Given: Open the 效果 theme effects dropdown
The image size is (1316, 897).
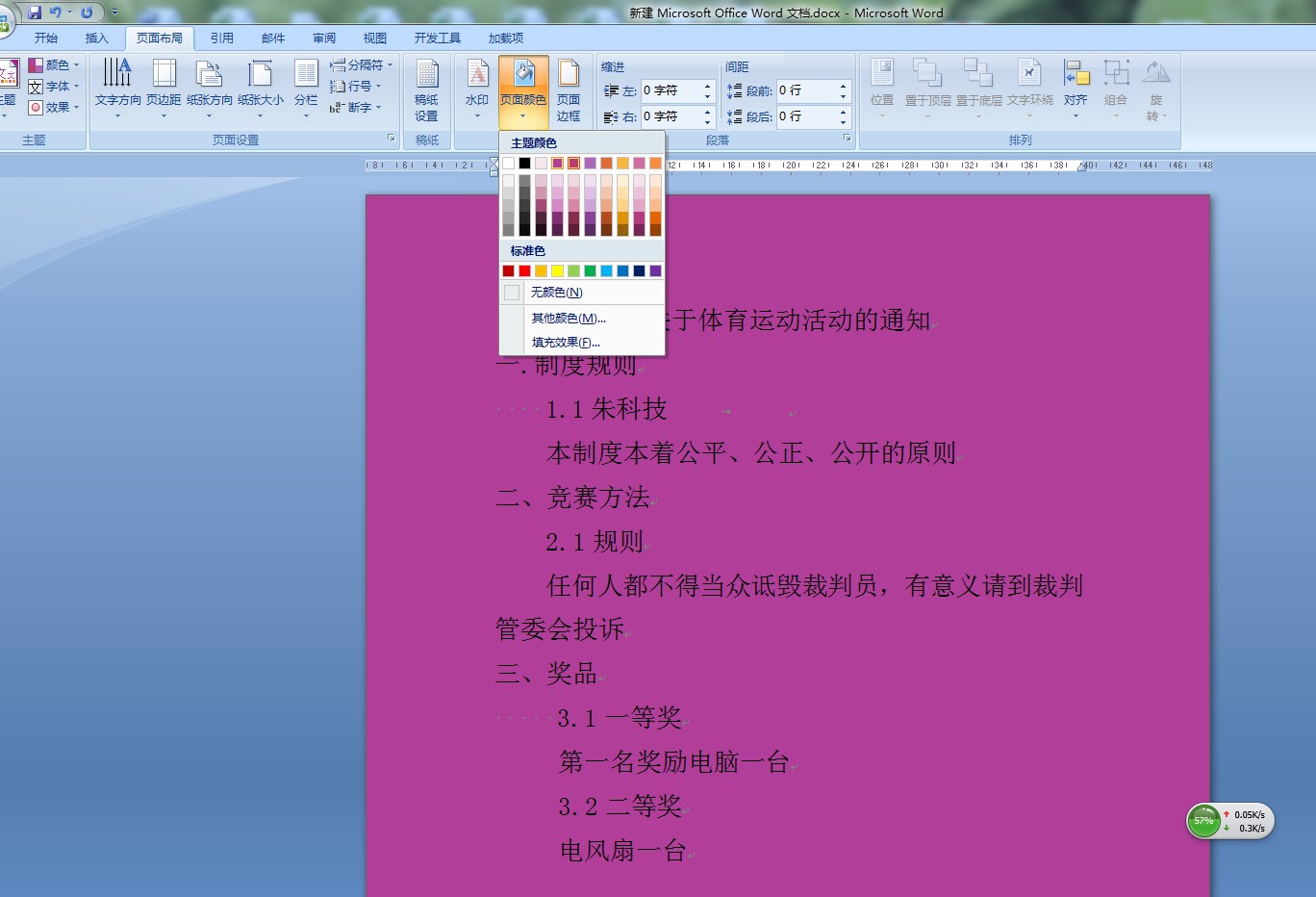Looking at the screenshot, I should [x=54, y=108].
